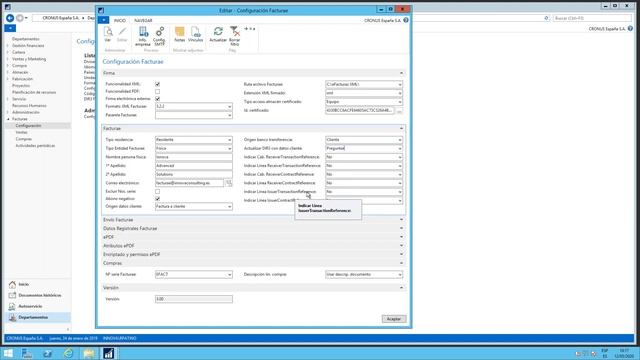Screen dimensions: 640x360
Task: Toggle the Excluir Nos. serie checkbox
Action: [158, 191]
